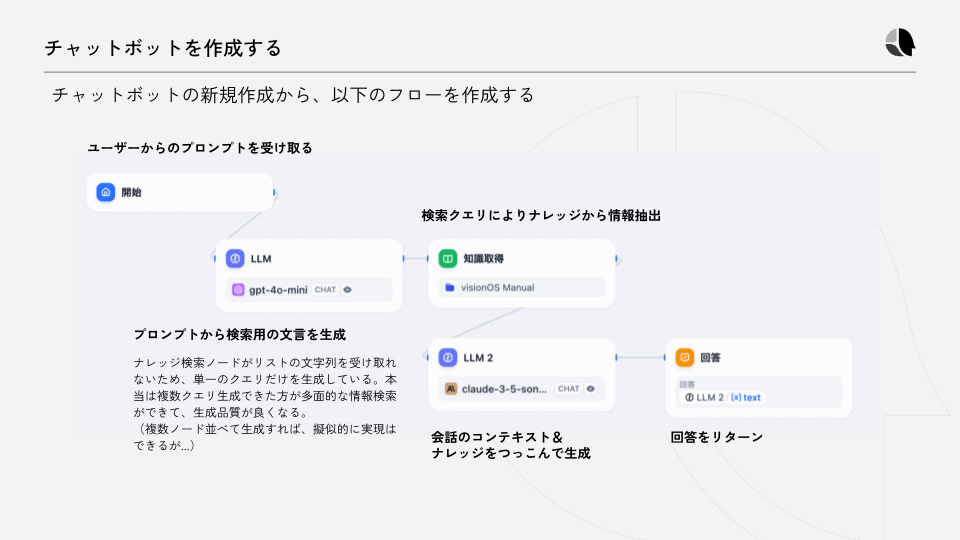The width and height of the screenshot is (960, 540).
Task: Select the LLM node title
Action: 261,258
